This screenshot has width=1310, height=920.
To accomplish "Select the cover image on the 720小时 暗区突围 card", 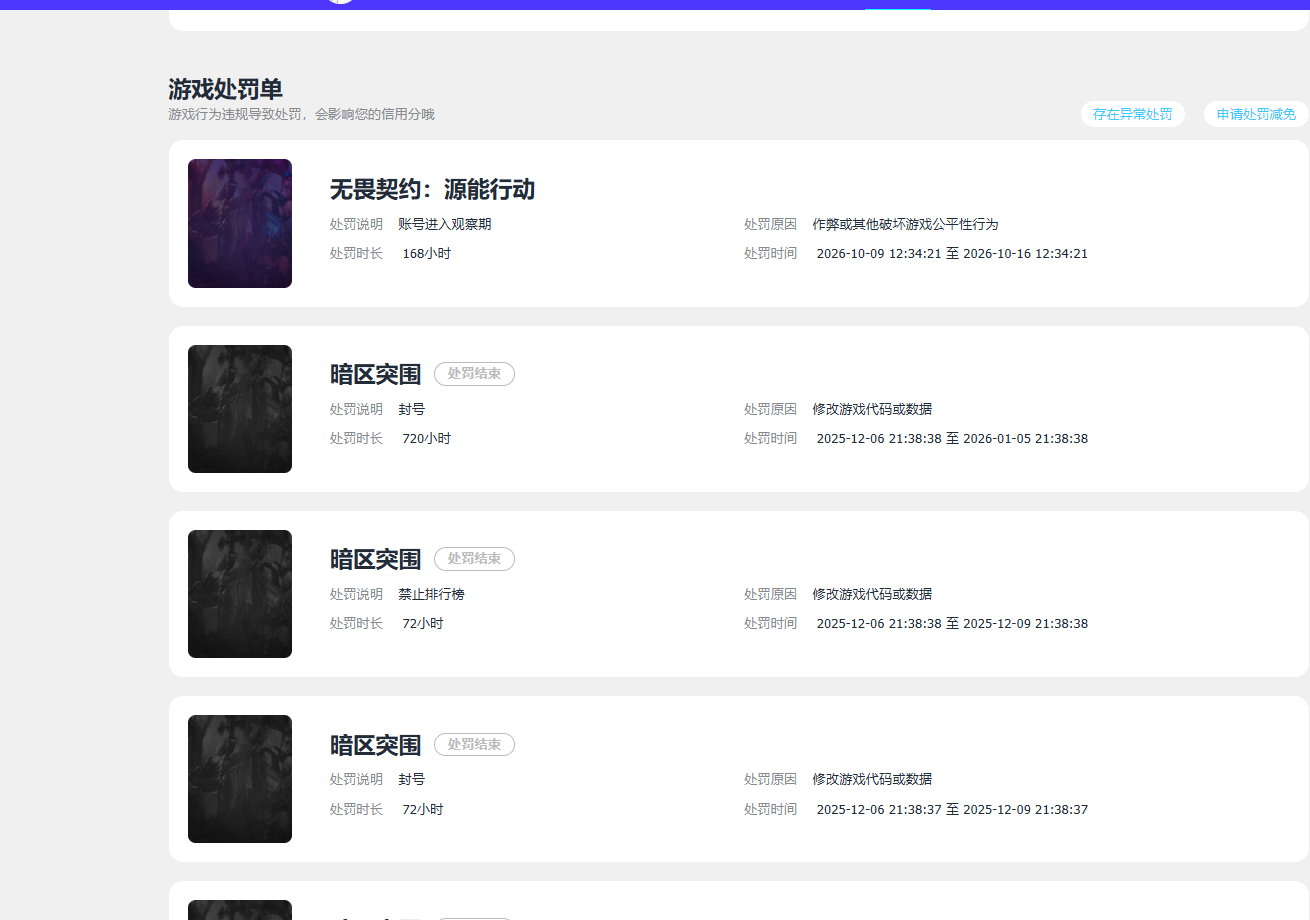I will point(240,409).
